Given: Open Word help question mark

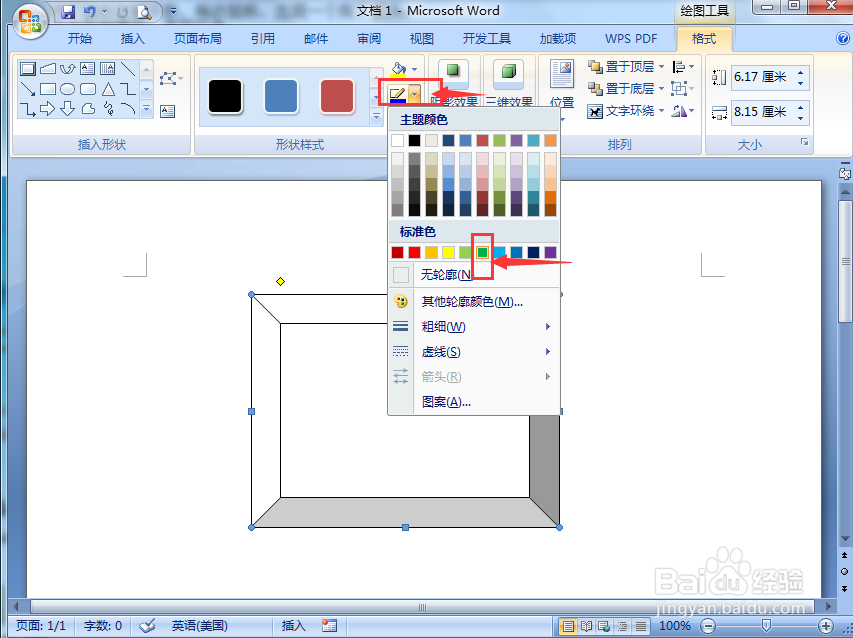Looking at the screenshot, I should point(843,38).
